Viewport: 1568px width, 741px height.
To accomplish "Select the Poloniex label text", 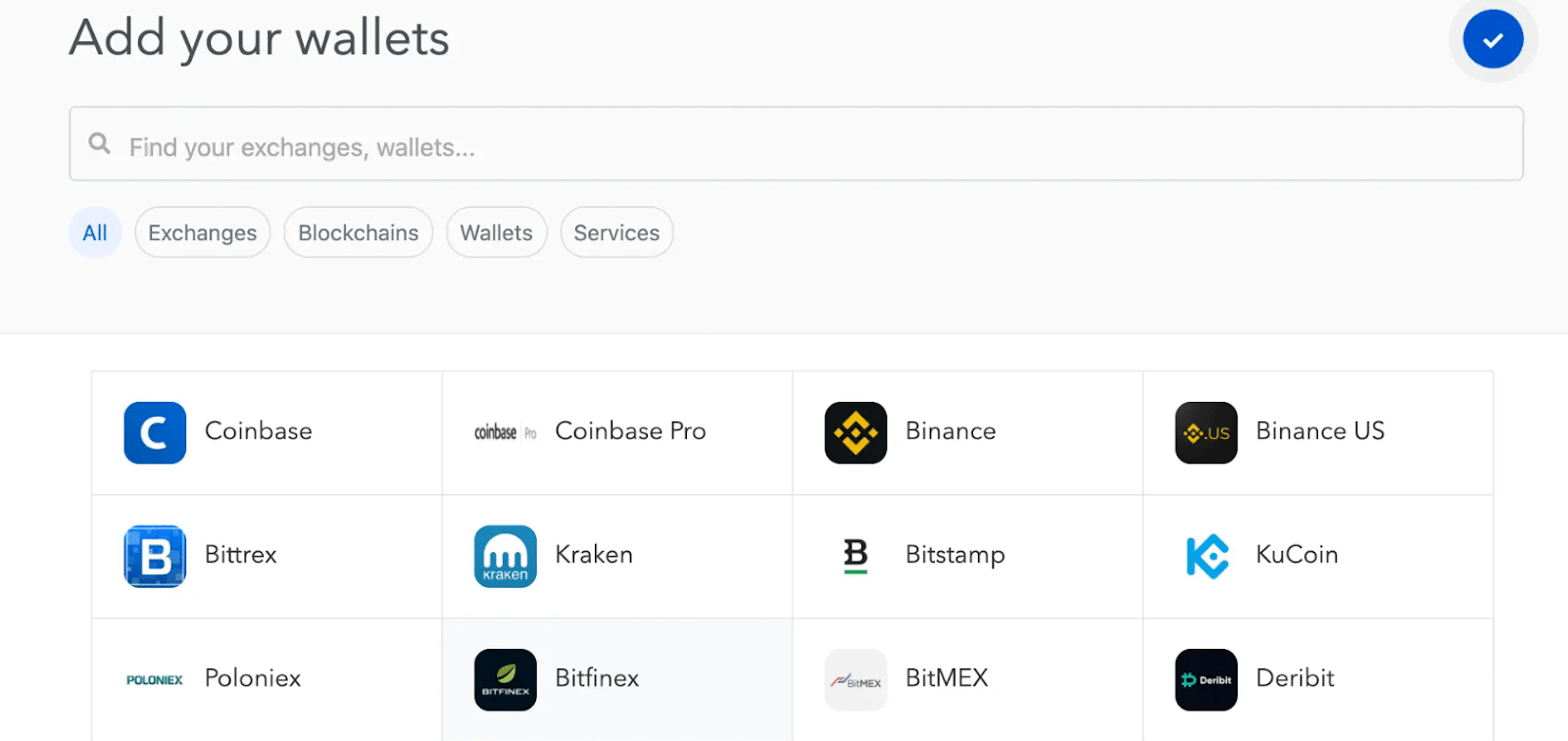I will pyautogui.click(x=253, y=678).
